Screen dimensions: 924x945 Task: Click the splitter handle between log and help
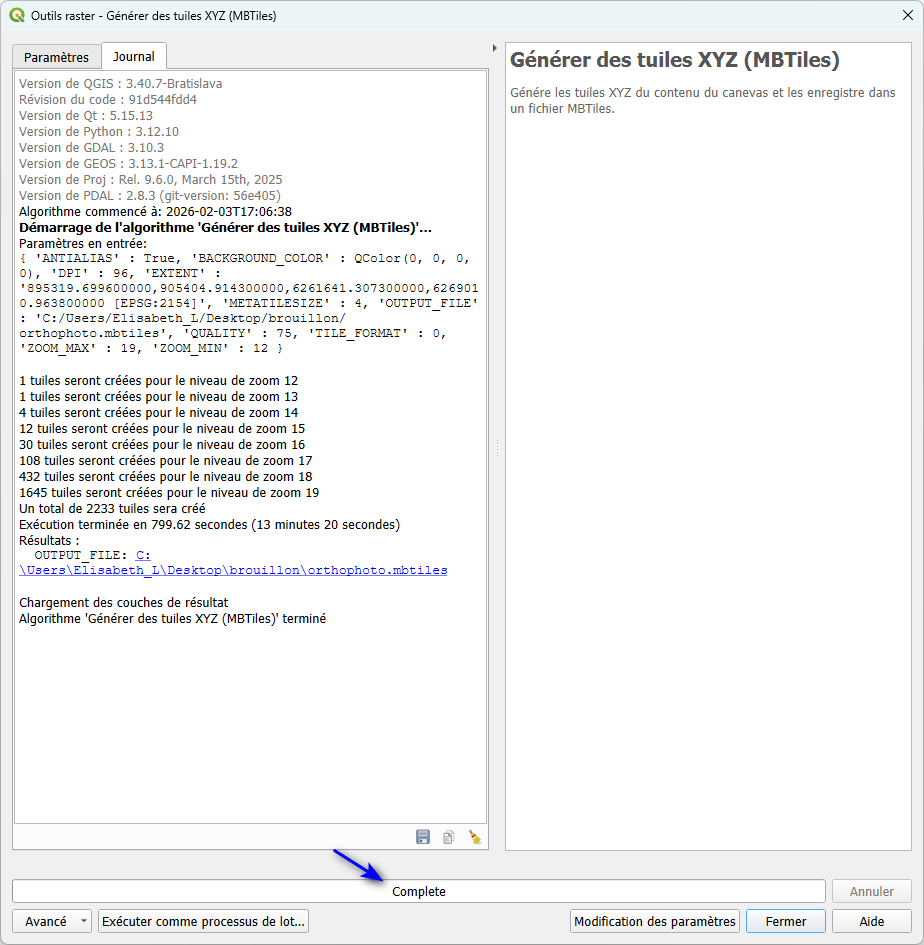496,448
